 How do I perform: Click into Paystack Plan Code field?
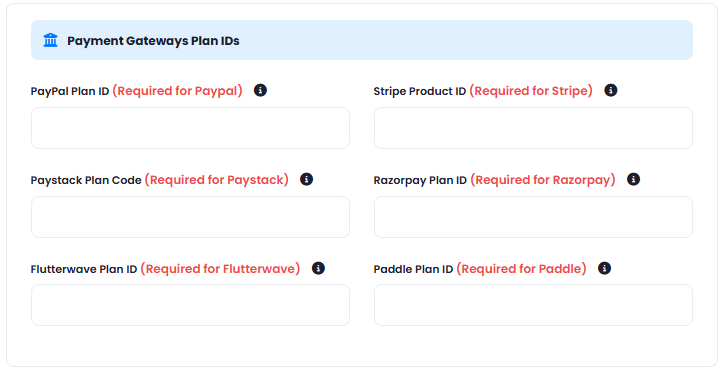[x=190, y=217]
